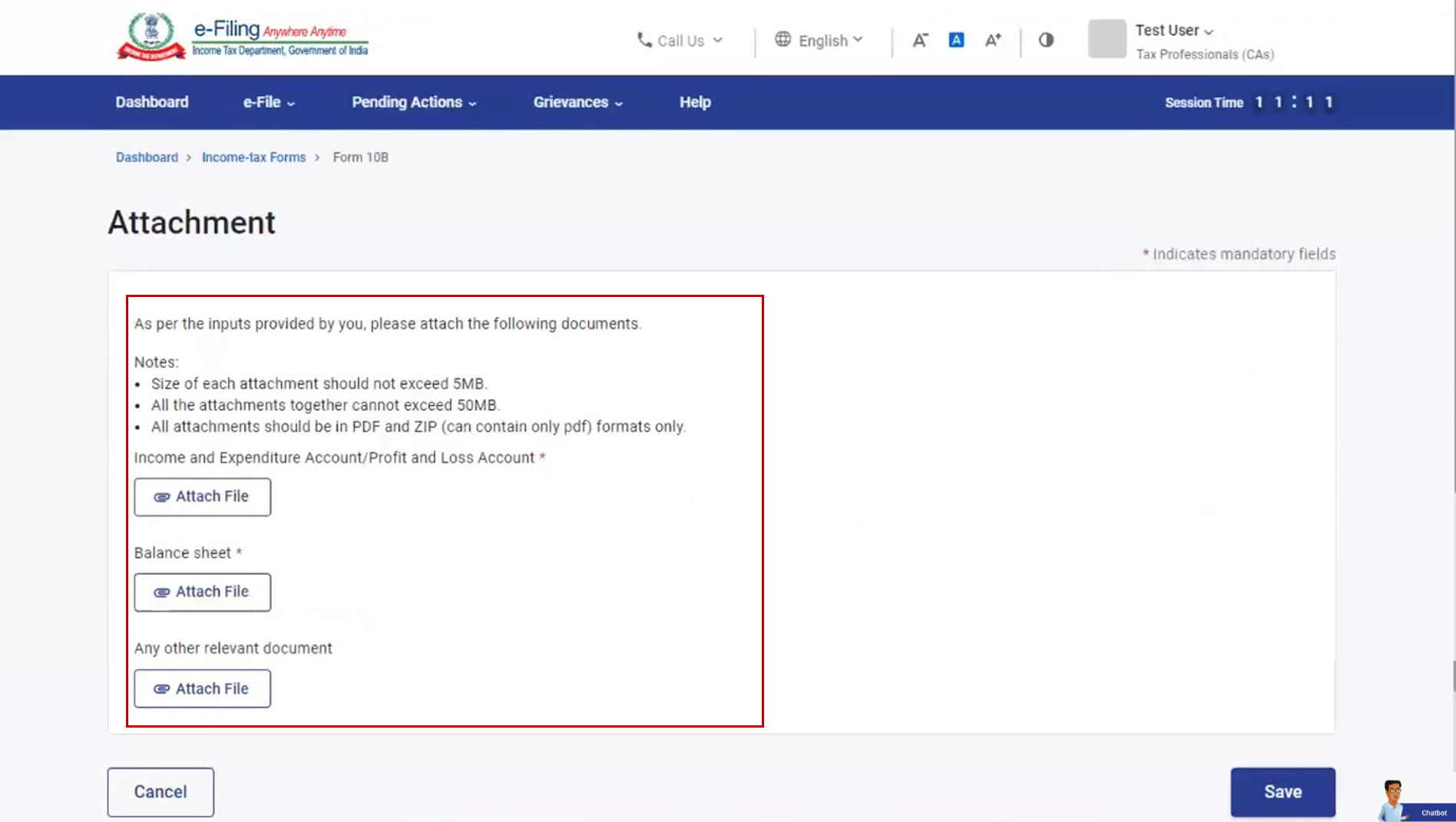Screen dimensions: 1456x822
Task: Click the globe language icon
Action: pyautogui.click(x=783, y=40)
